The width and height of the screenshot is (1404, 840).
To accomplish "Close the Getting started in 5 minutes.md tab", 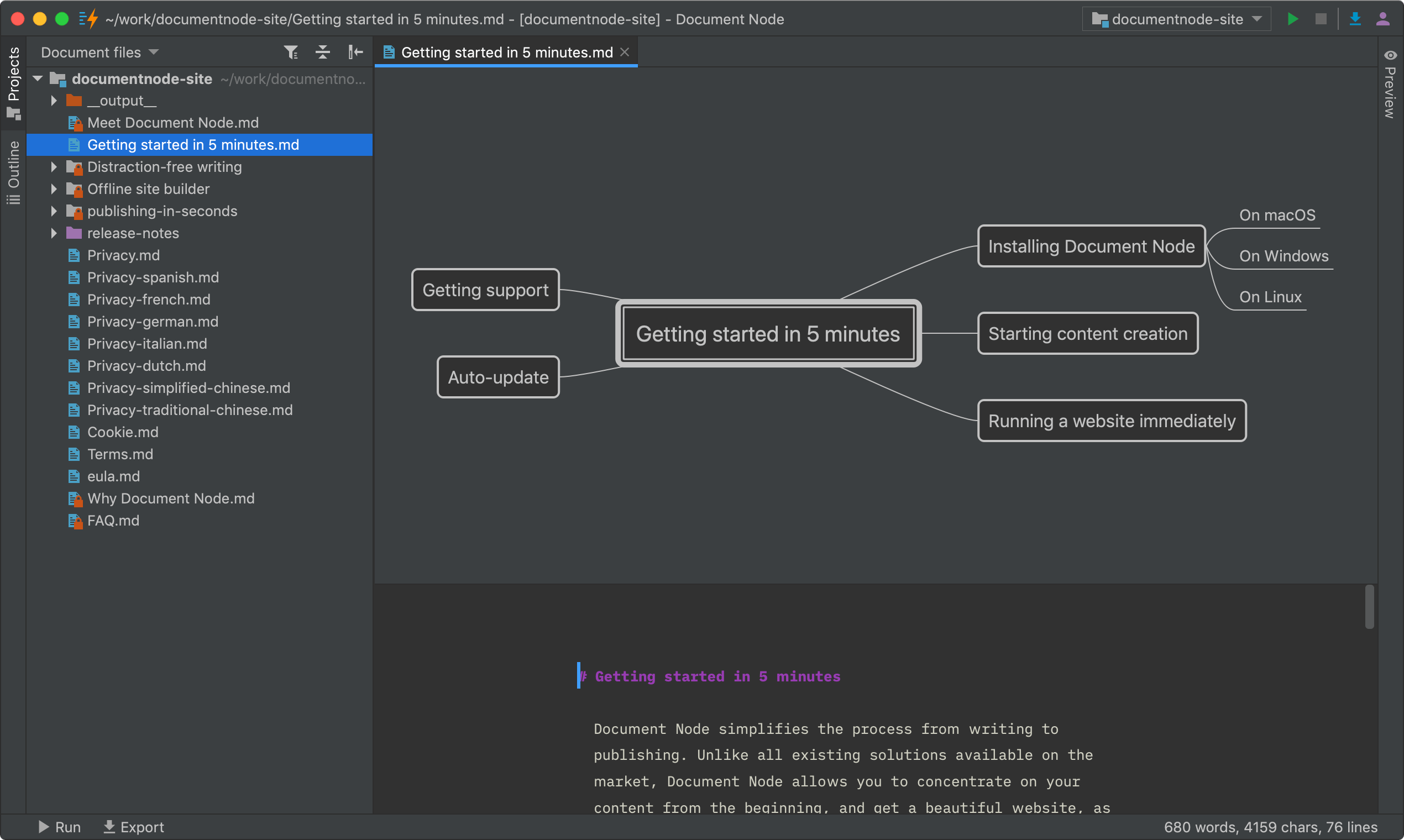I will pos(625,52).
